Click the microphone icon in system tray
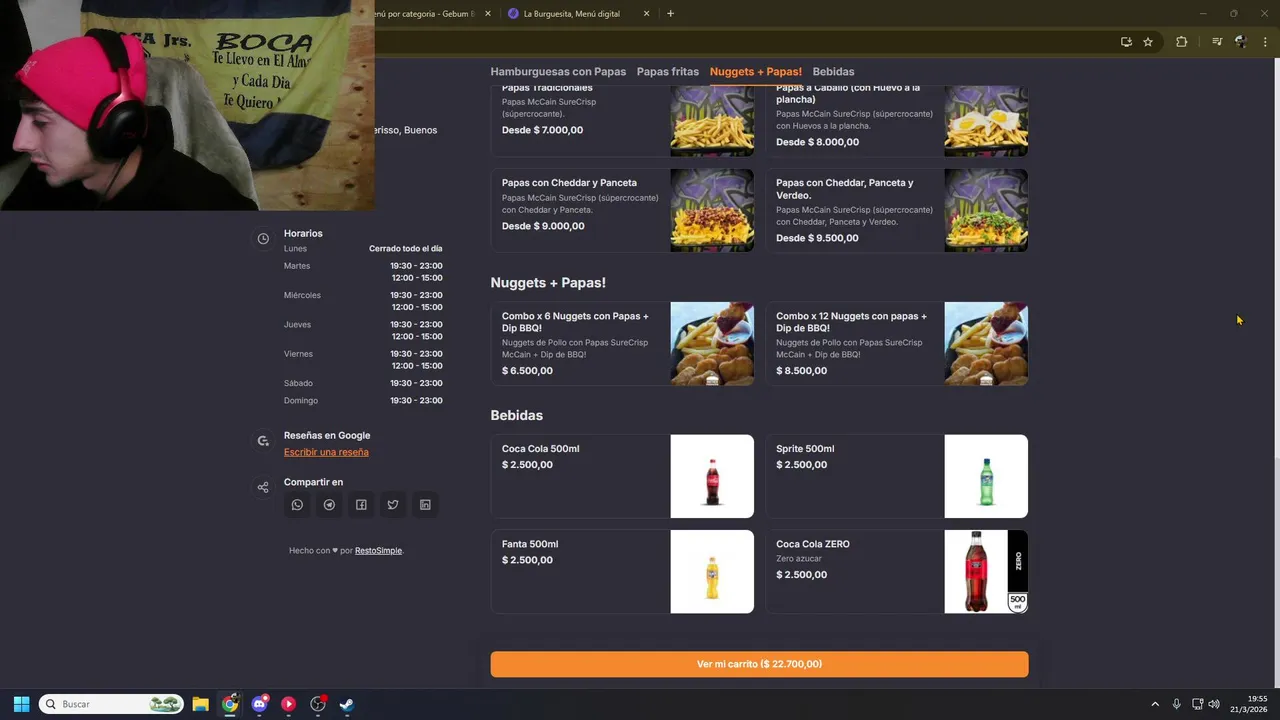Viewport: 1280px width, 720px height. point(1176,704)
